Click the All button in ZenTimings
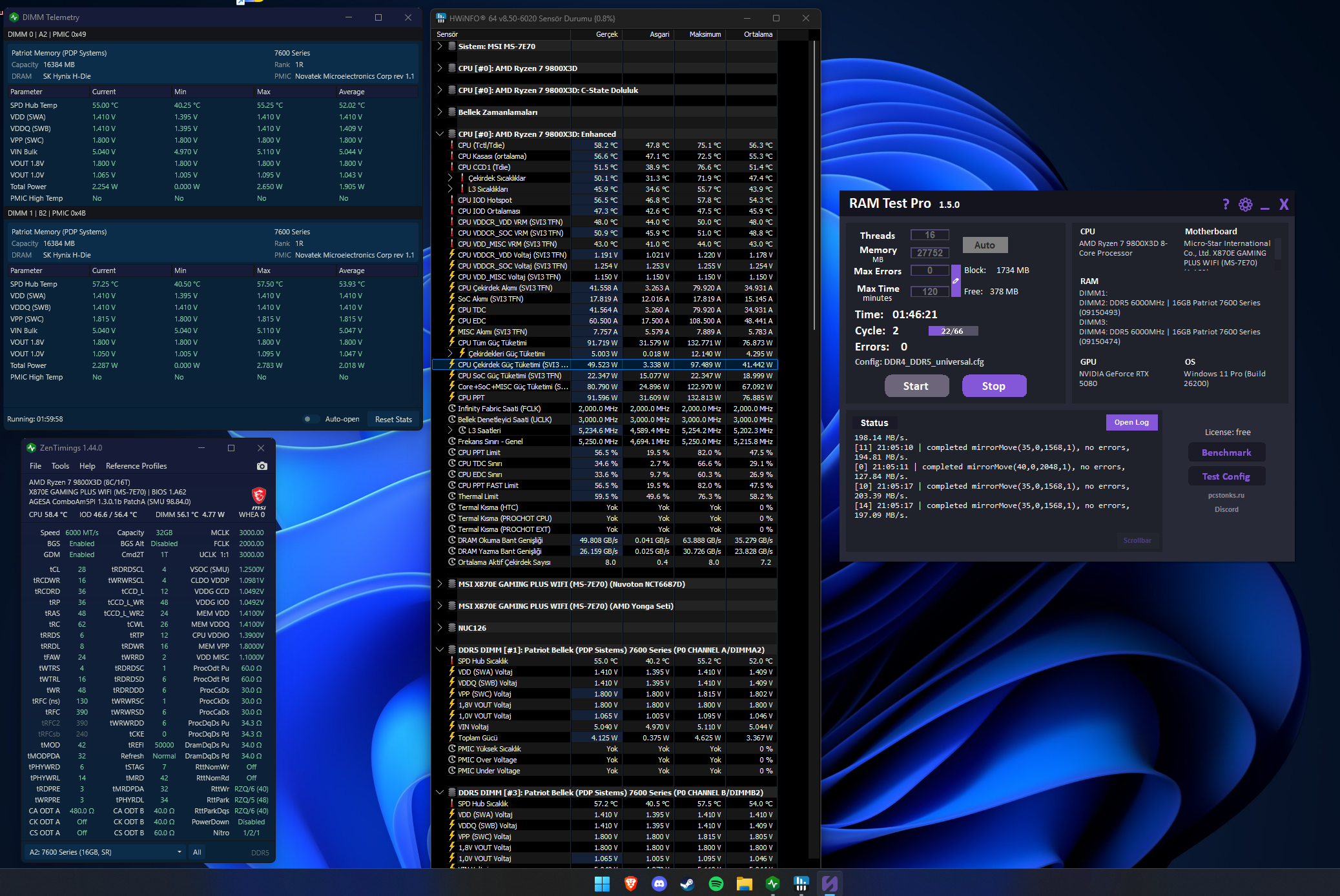Image resolution: width=1340 pixels, height=896 pixels. coord(197,852)
